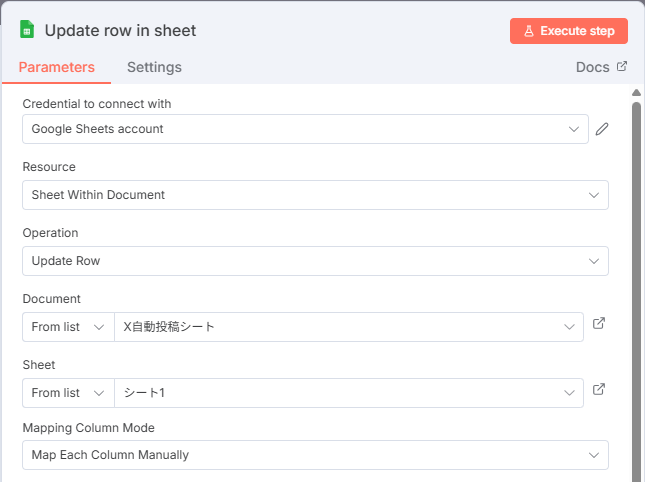Expand the Operation Update Row dropdown
Screen dimensions: 645x482
(315, 261)
